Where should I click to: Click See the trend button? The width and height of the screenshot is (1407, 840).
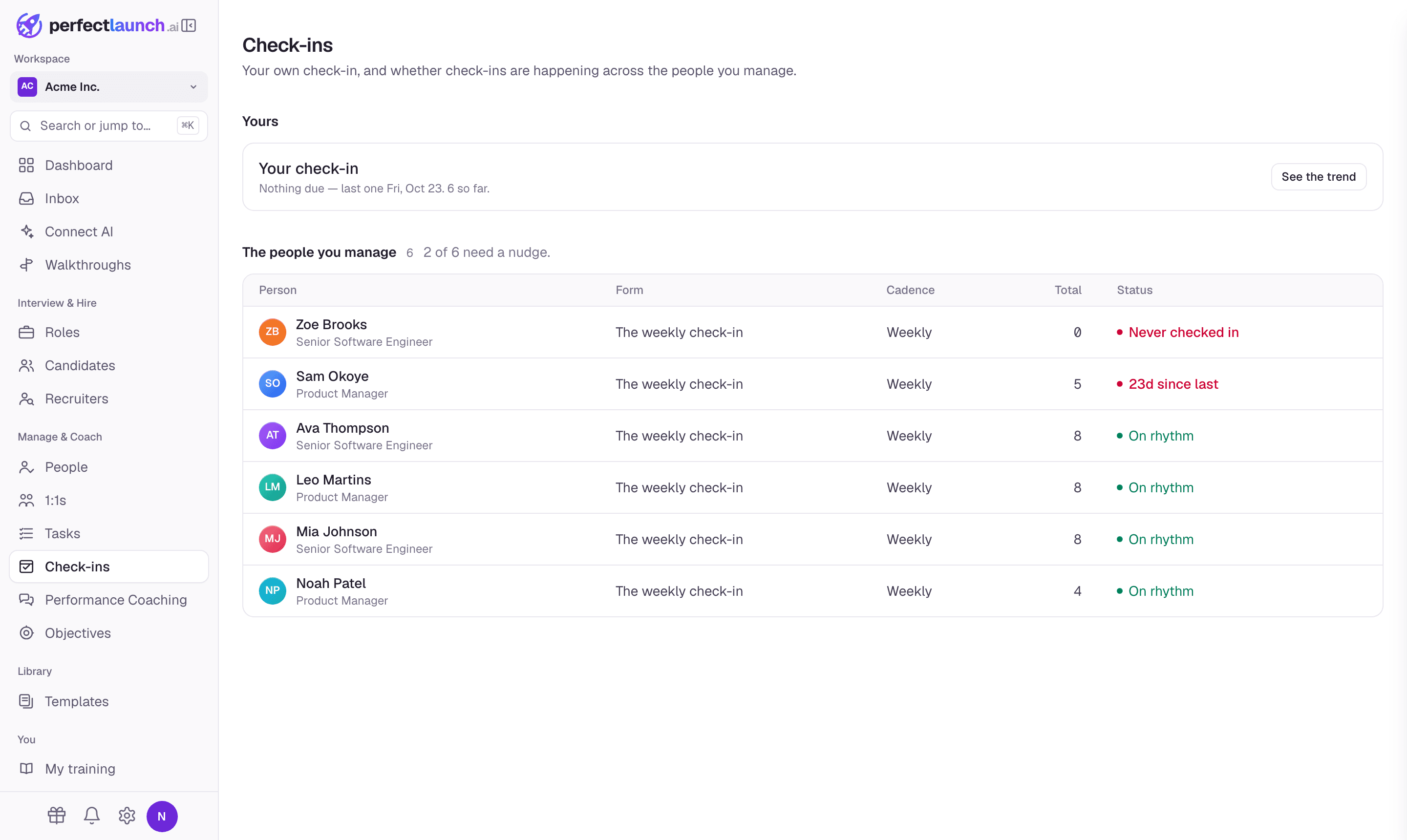tap(1318, 177)
